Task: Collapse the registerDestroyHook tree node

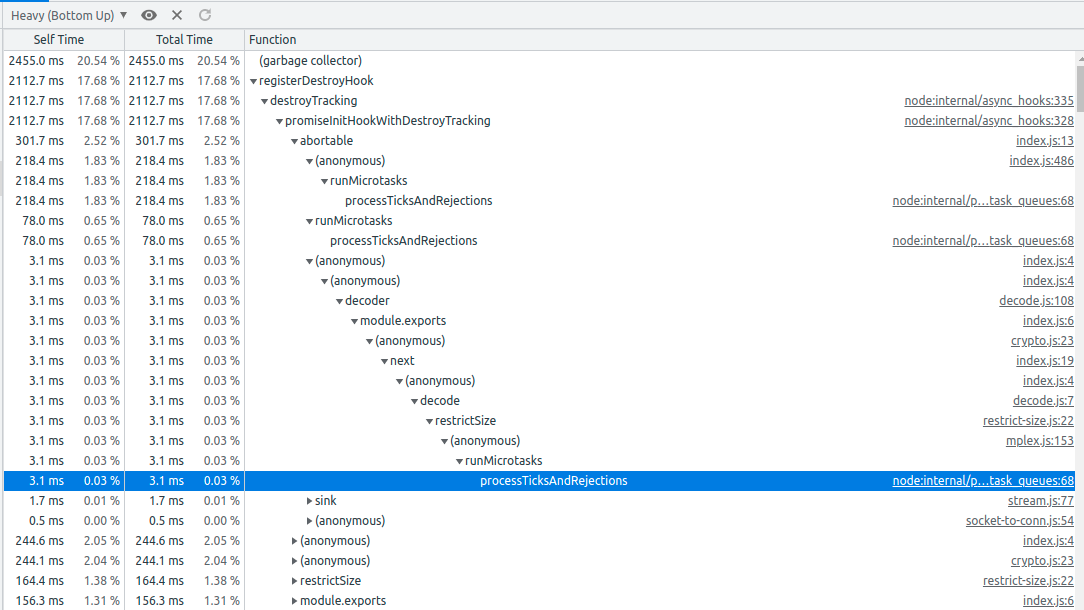Action: tap(254, 82)
